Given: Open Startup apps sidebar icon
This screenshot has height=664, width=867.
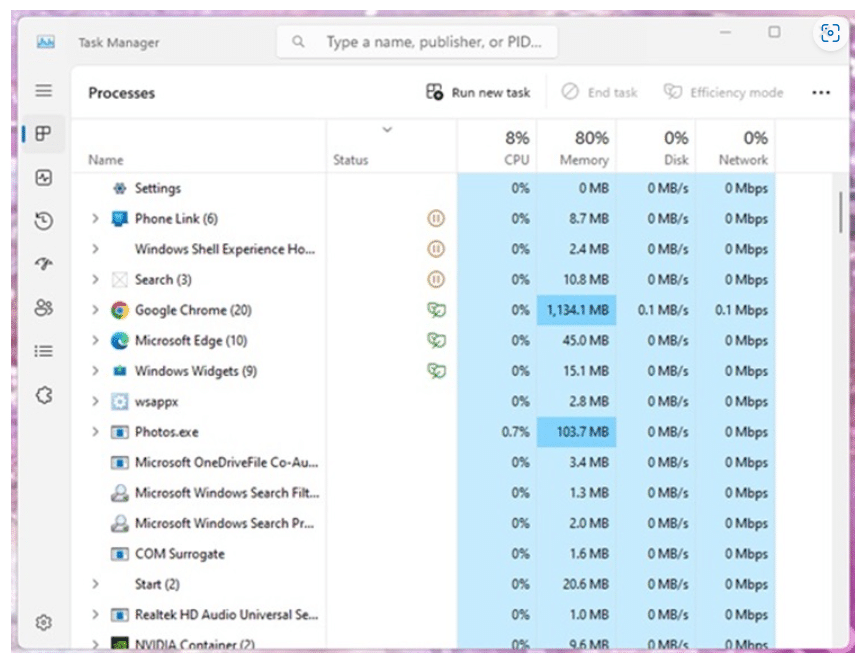Looking at the screenshot, I should 43,264.
